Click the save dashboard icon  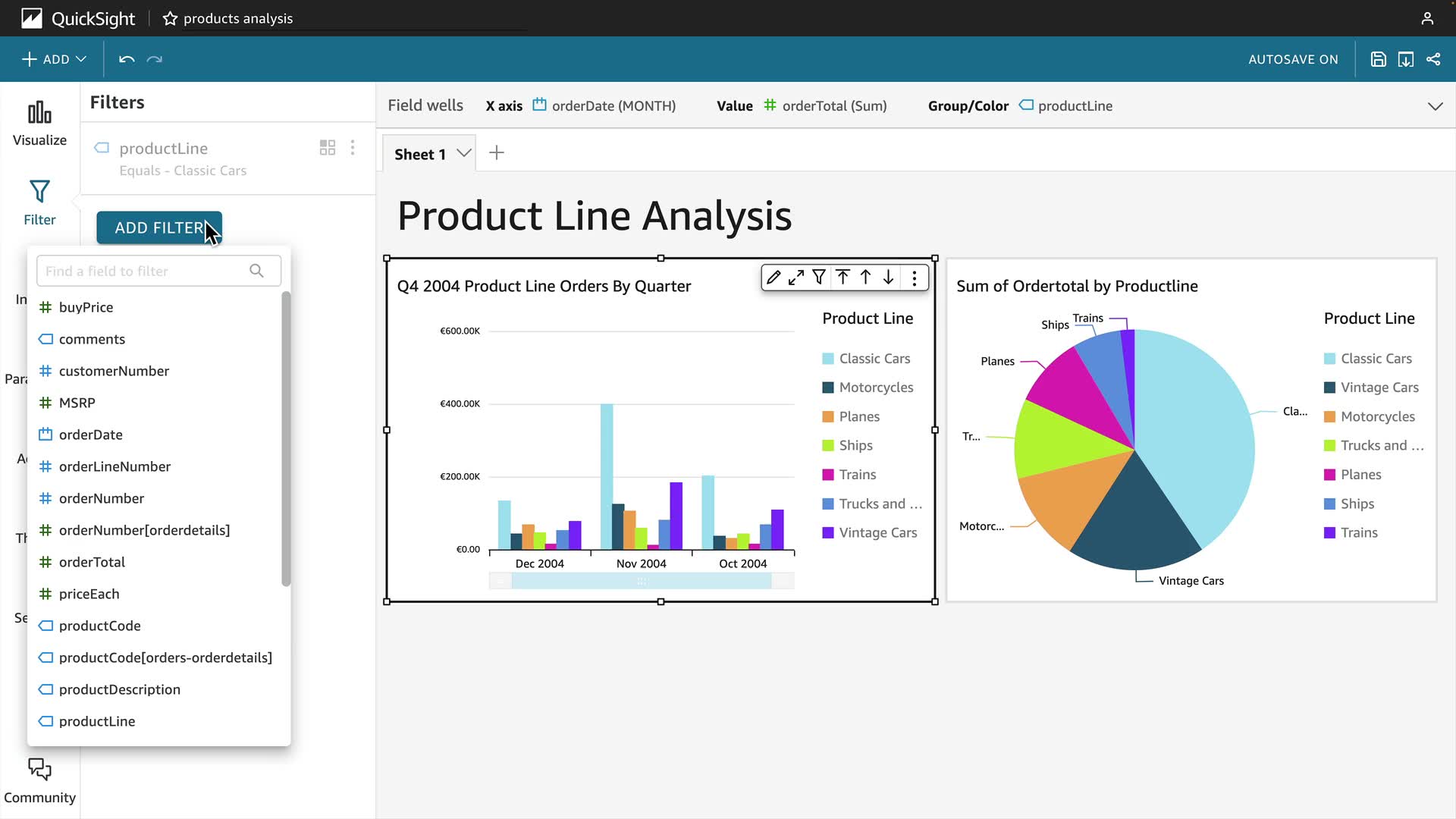point(1378,59)
